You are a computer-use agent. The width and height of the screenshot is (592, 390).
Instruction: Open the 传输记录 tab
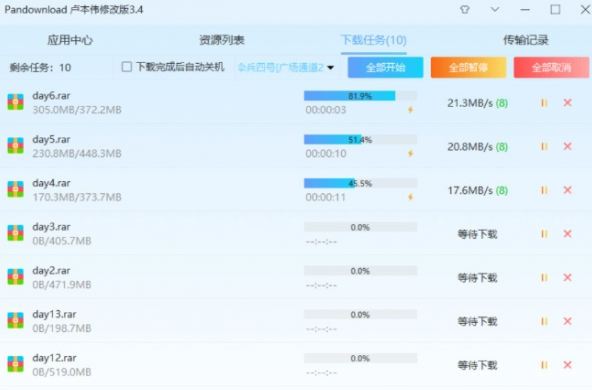click(526, 40)
